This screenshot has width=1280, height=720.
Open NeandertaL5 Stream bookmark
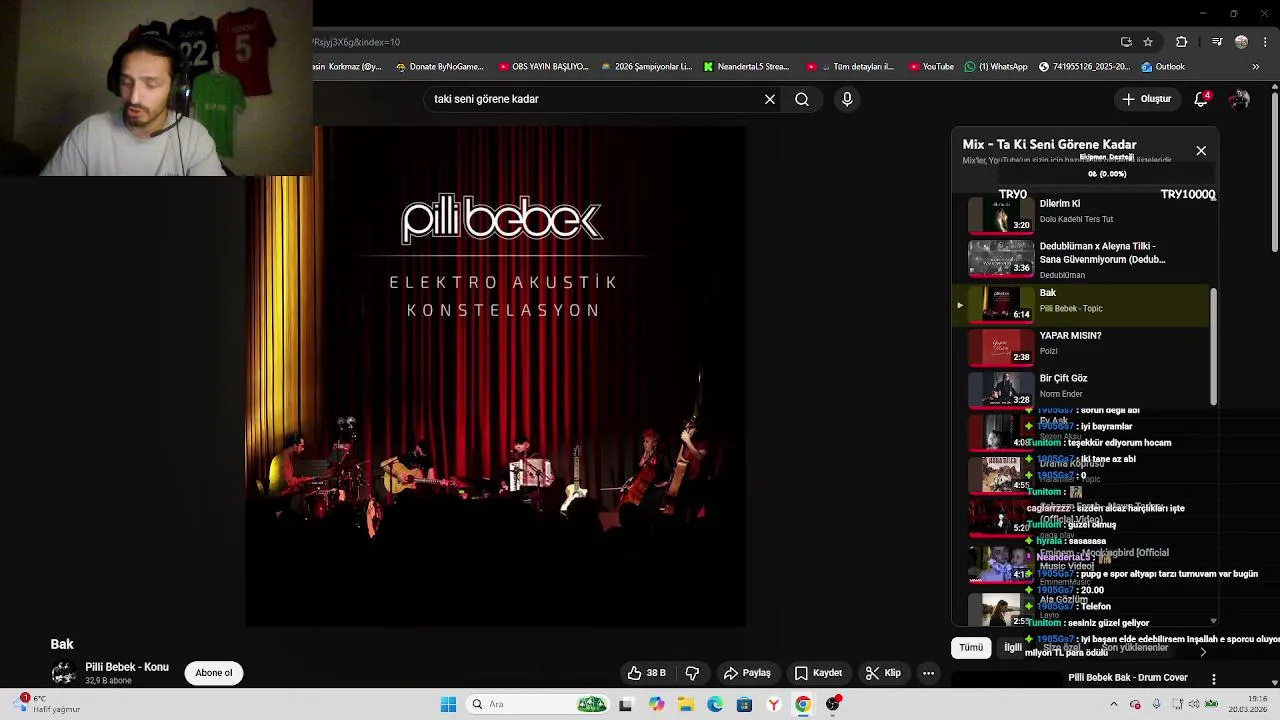pos(746,67)
